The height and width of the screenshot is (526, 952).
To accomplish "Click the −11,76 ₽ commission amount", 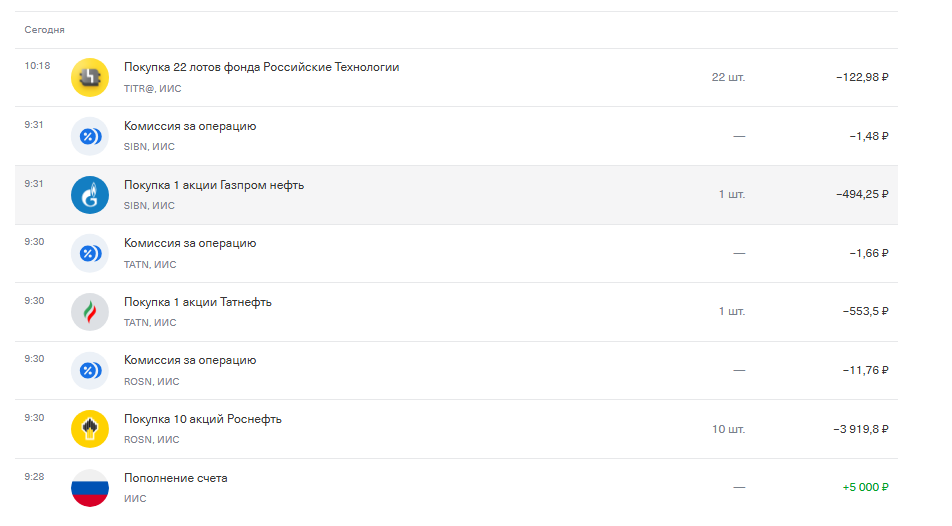I will tap(865, 370).
